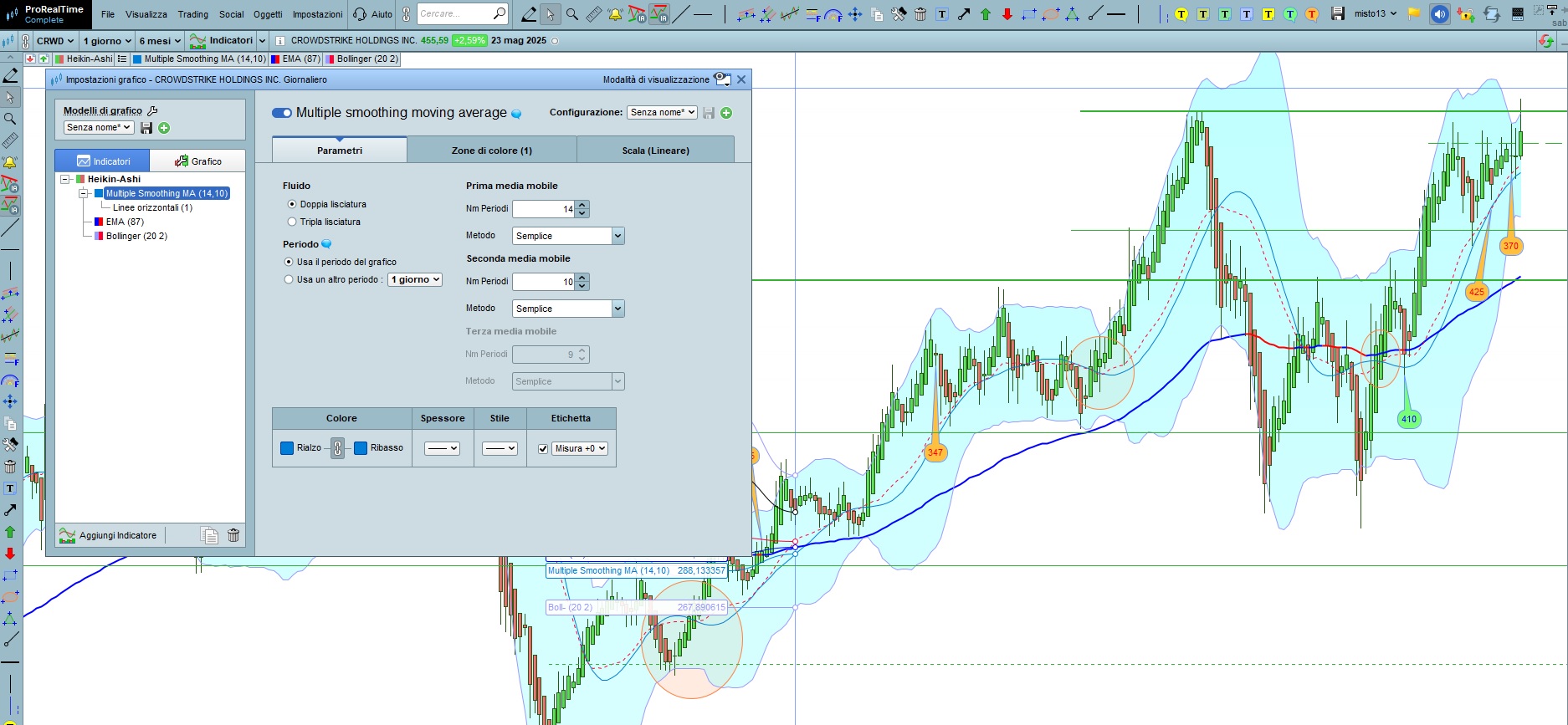Screen dimensions: 1568x725
Task: Toggle the Multiple smoothing moving average switch
Action: point(282,113)
